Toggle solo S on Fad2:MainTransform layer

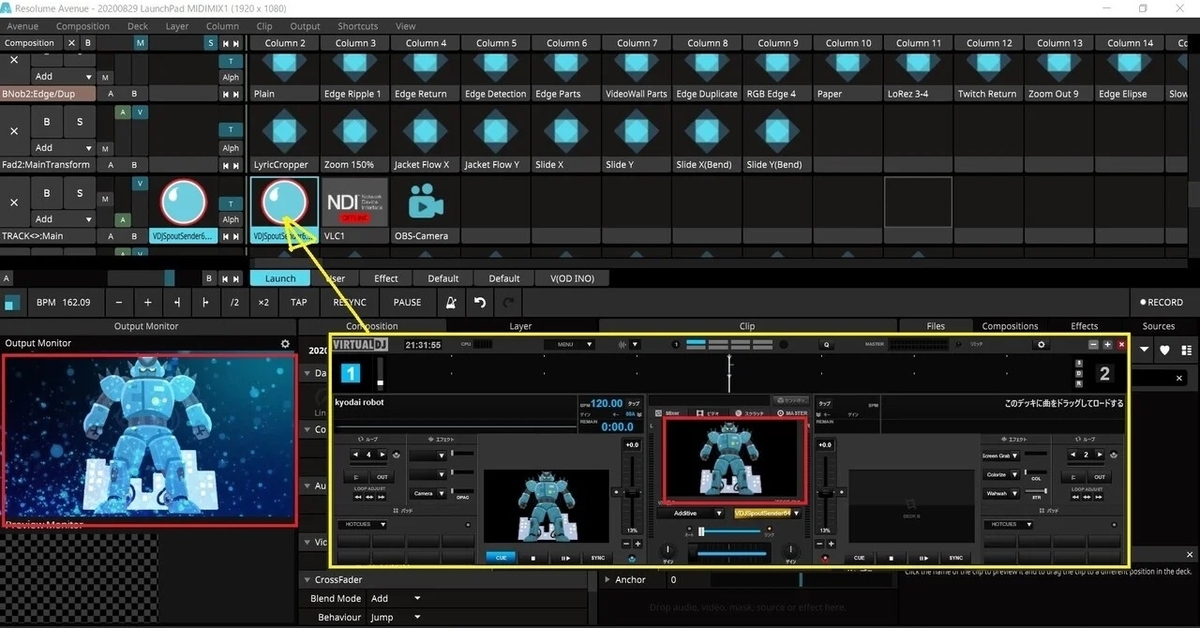pos(80,121)
